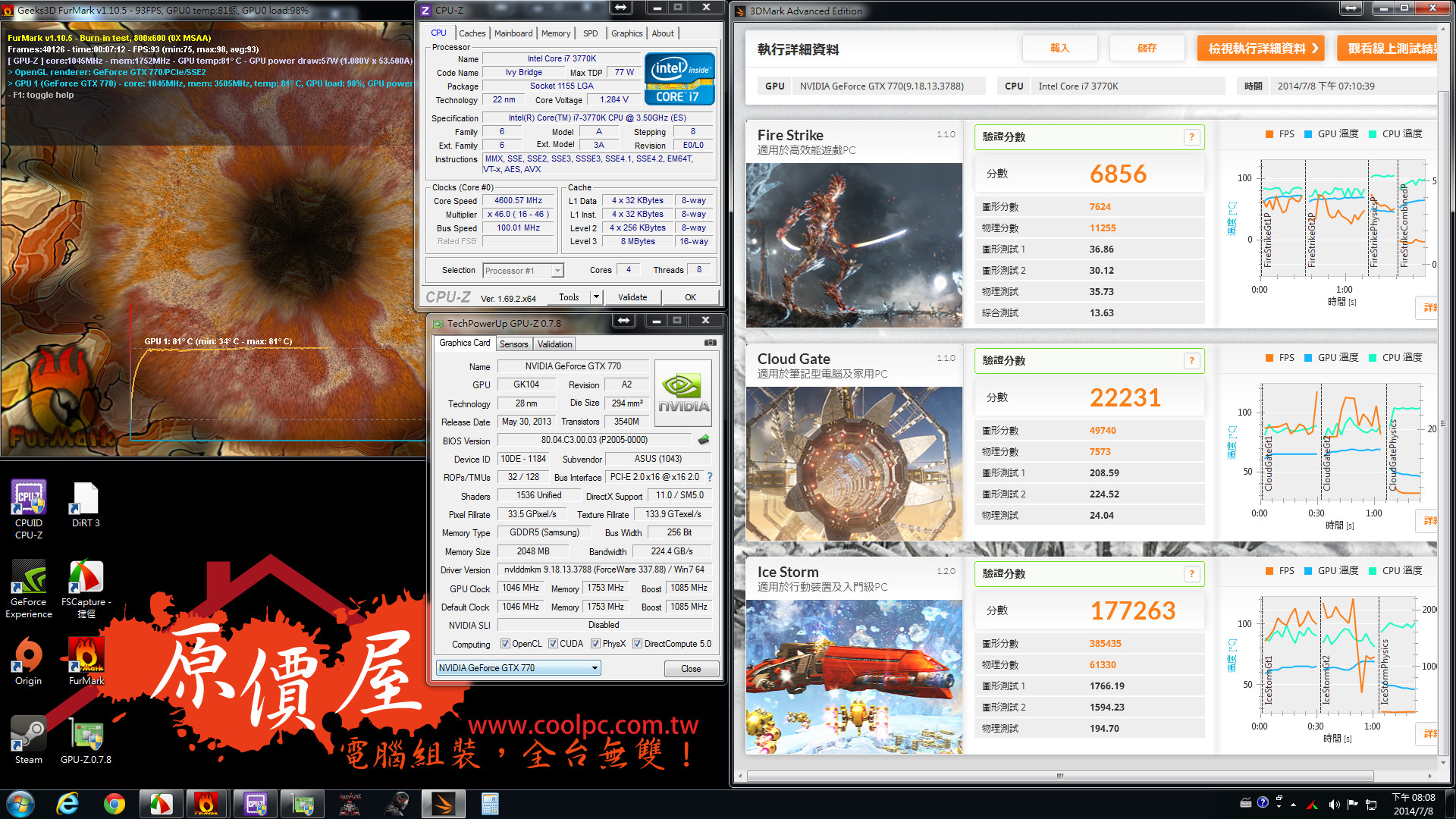The height and width of the screenshot is (819, 1456).
Task: Open the GPU-Z.0.7.8 desktop icon
Action: [86, 739]
